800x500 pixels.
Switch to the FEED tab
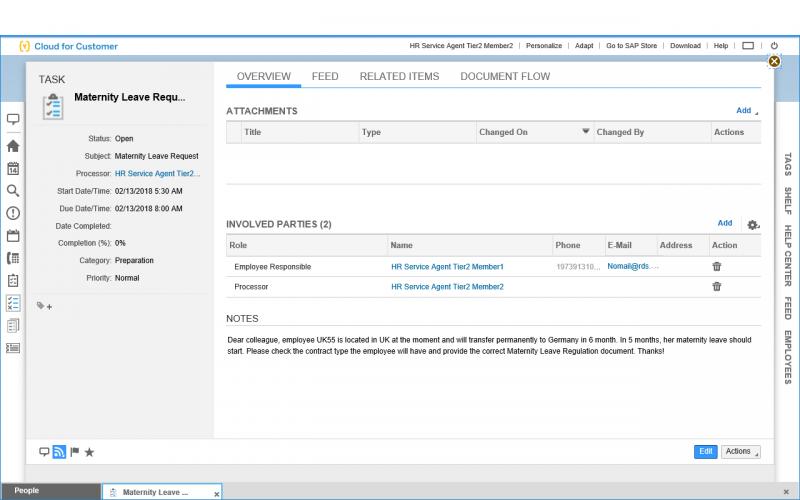[325, 77]
